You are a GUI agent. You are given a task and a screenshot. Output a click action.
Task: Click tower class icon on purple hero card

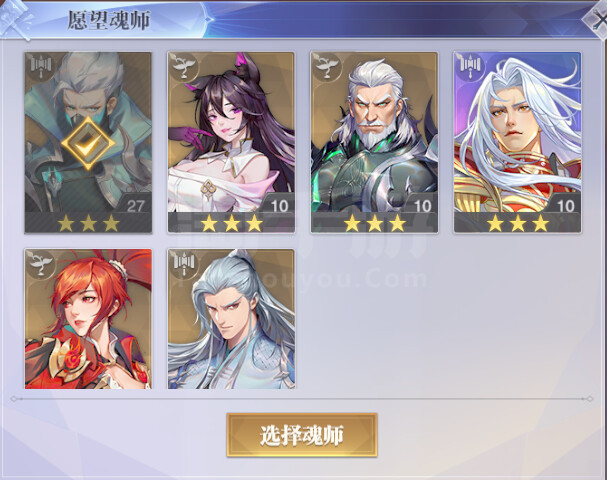[x=469, y=66]
